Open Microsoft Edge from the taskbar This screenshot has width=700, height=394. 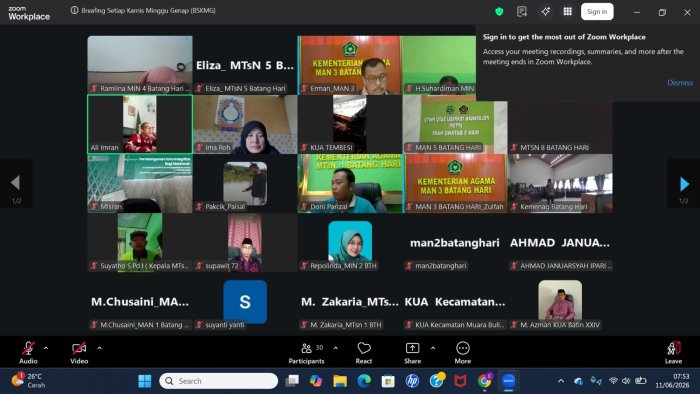364,381
